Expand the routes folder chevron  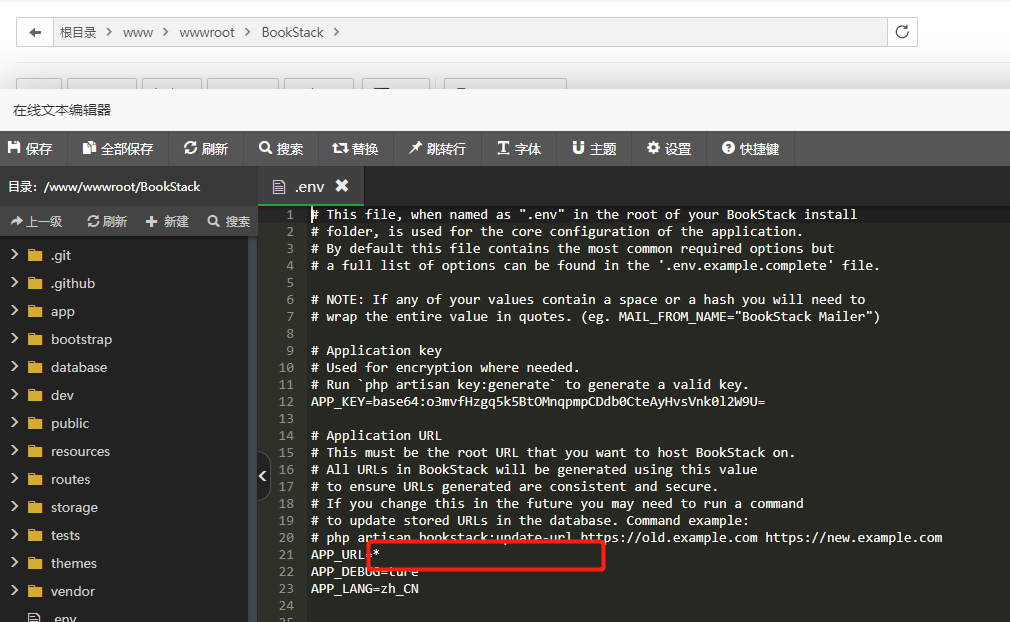14,479
